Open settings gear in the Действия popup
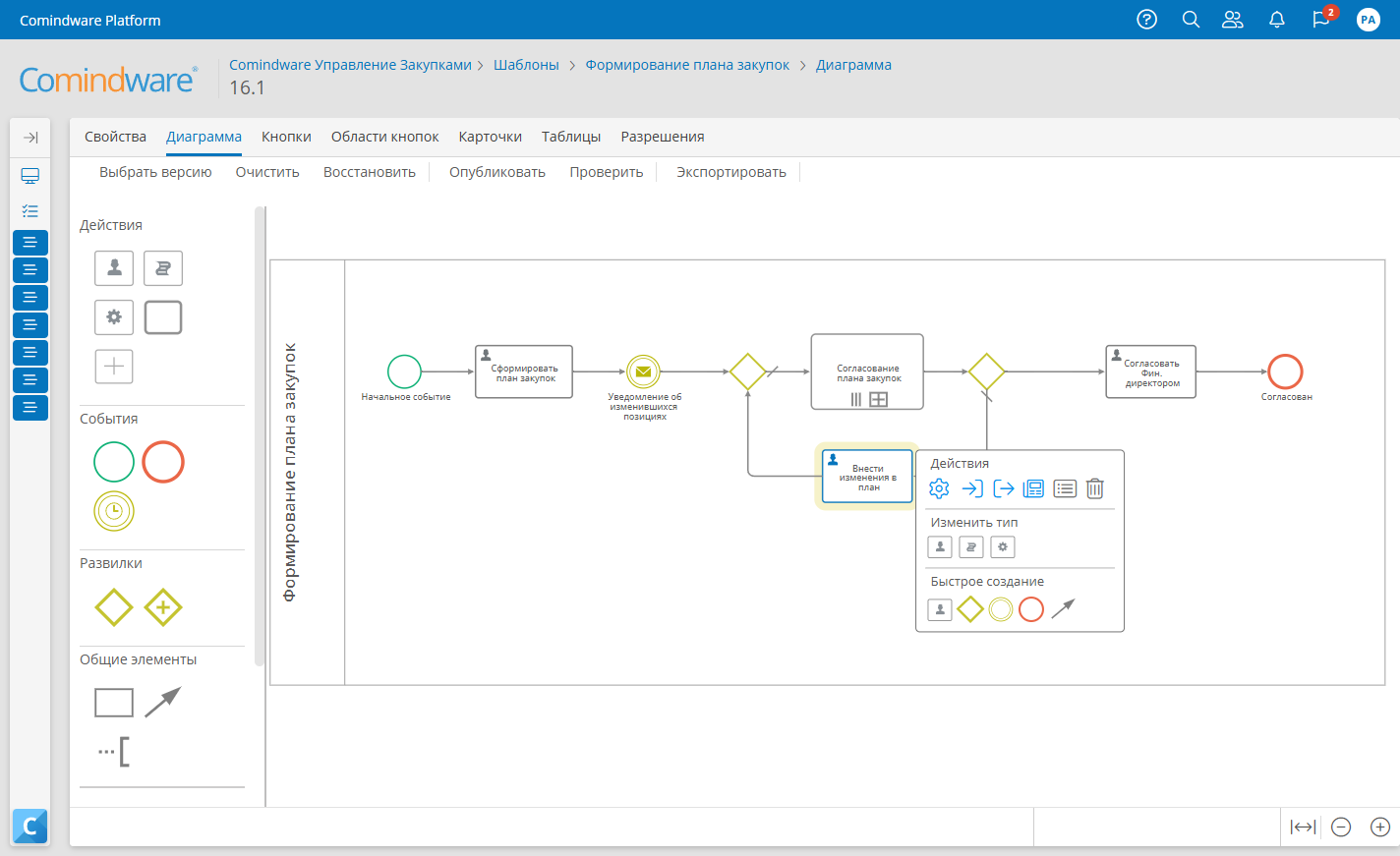 pos(939,487)
